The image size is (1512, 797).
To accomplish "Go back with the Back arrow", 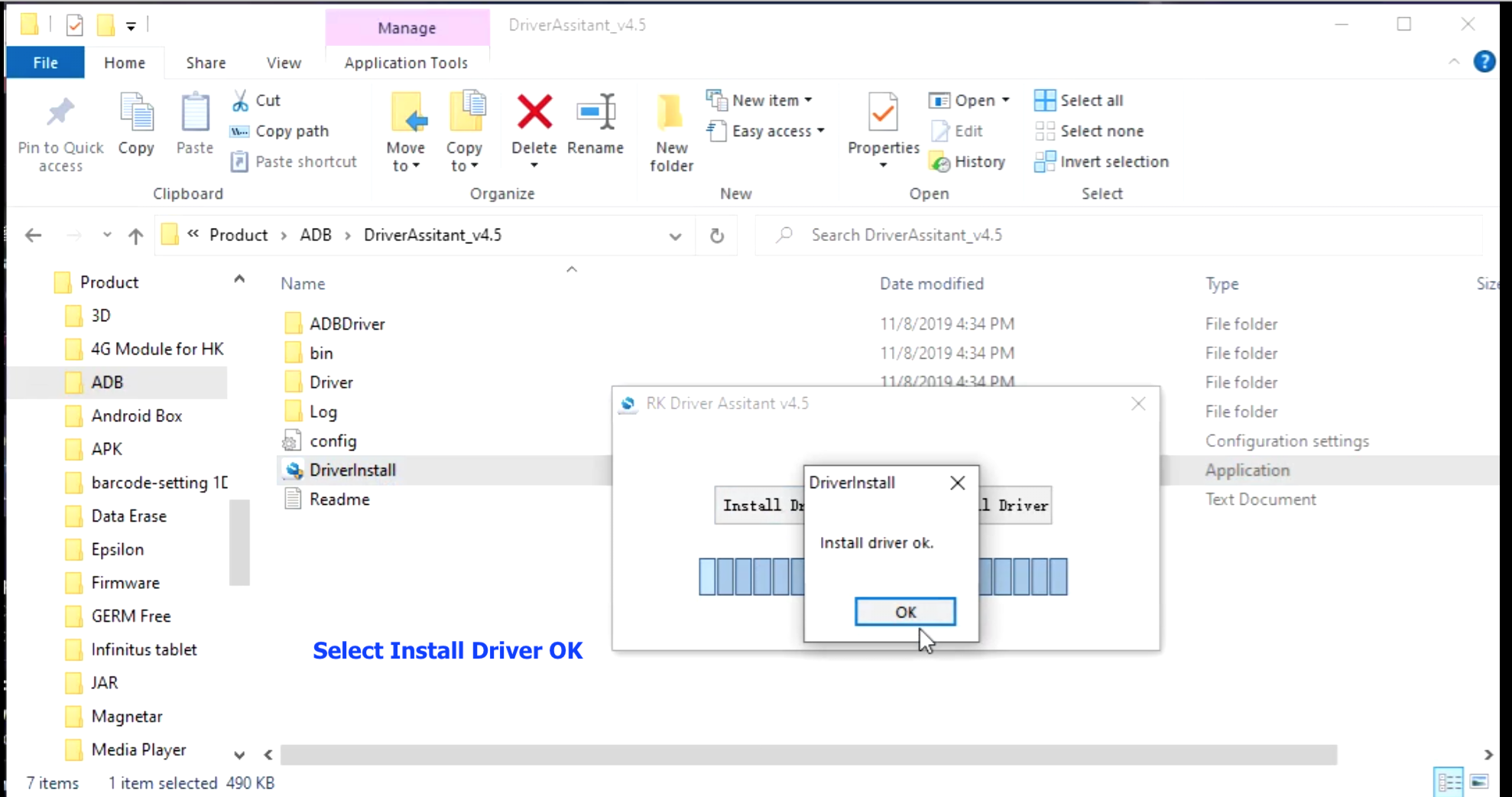I will click(33, 236).
